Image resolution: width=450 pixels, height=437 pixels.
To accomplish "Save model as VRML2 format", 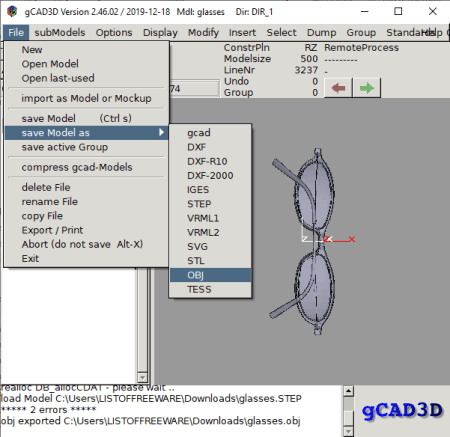I will [210, 233].
